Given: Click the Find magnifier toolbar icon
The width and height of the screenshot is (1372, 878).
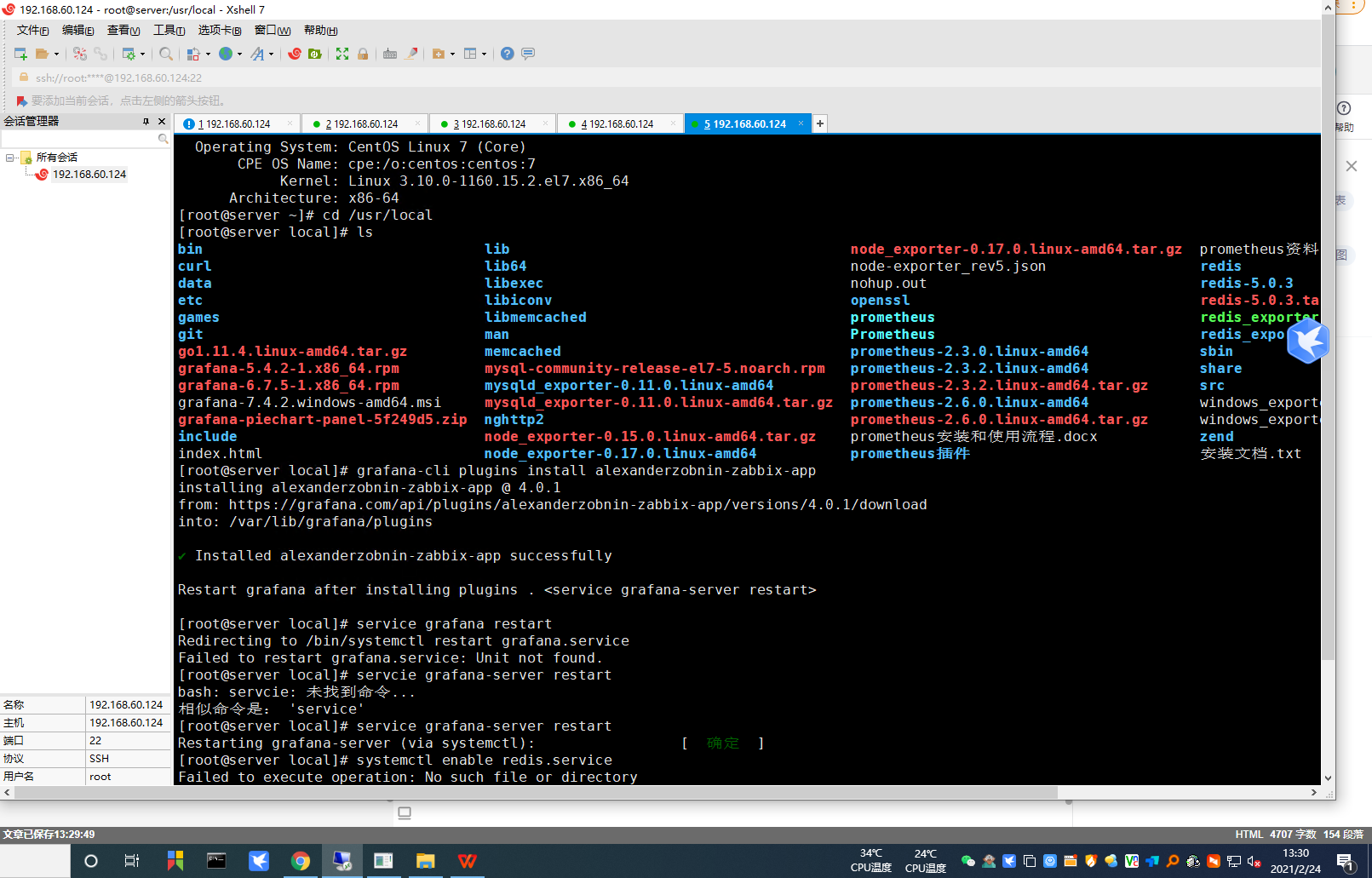Looking at the screenshot, I should click(x=166, y=54).
